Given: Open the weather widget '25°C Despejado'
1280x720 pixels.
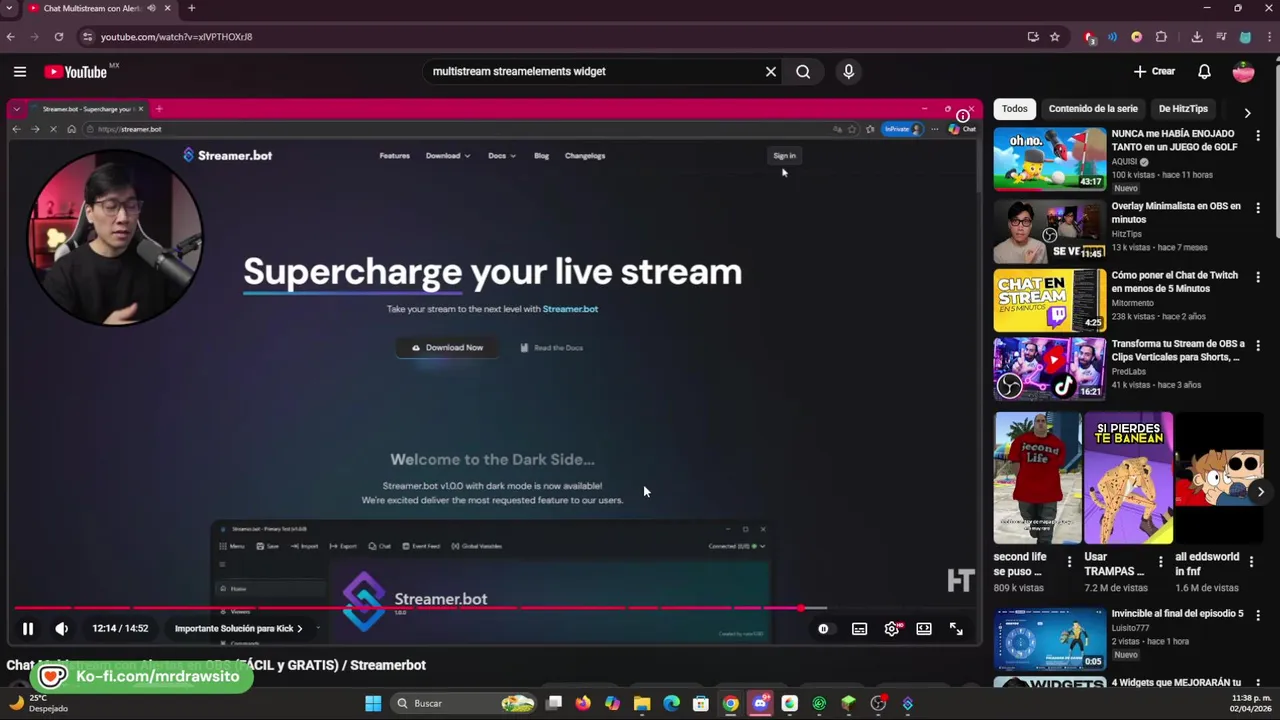Looking at the screenshot, I should coord(38,703).
